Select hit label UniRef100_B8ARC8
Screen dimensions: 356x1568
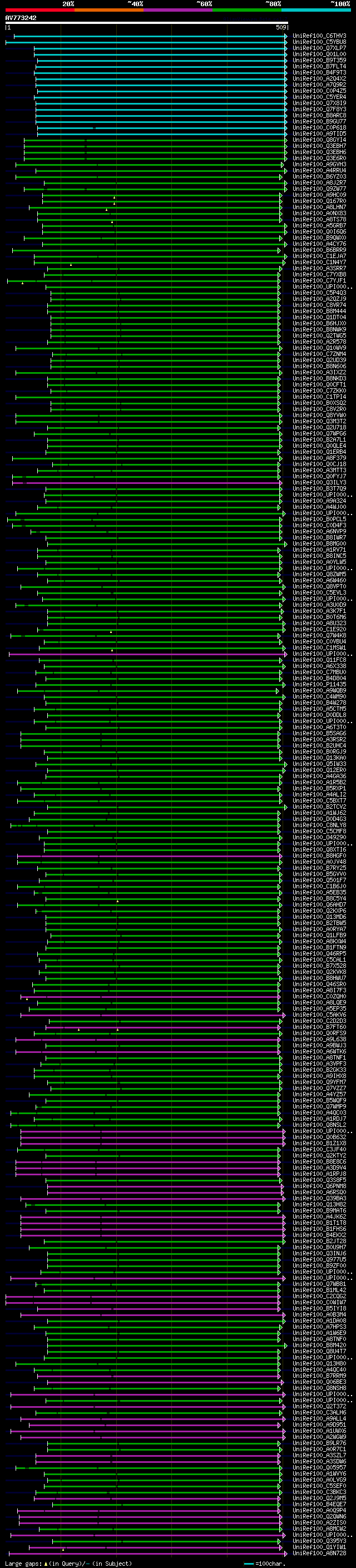tap(319, 116)
